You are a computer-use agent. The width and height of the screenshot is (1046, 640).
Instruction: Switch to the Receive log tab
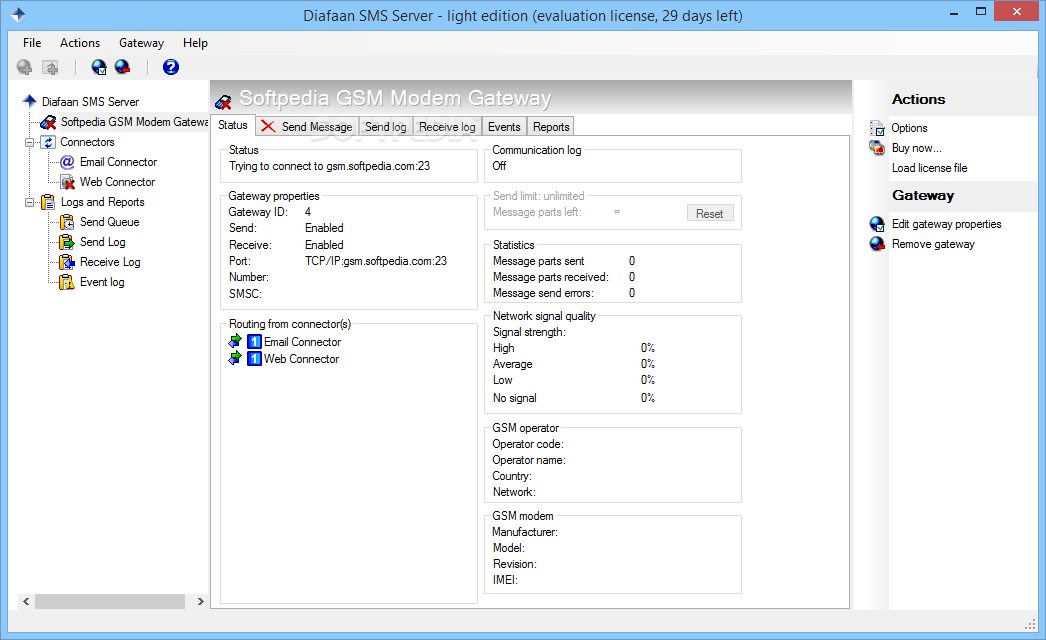[x=447, y=127]
